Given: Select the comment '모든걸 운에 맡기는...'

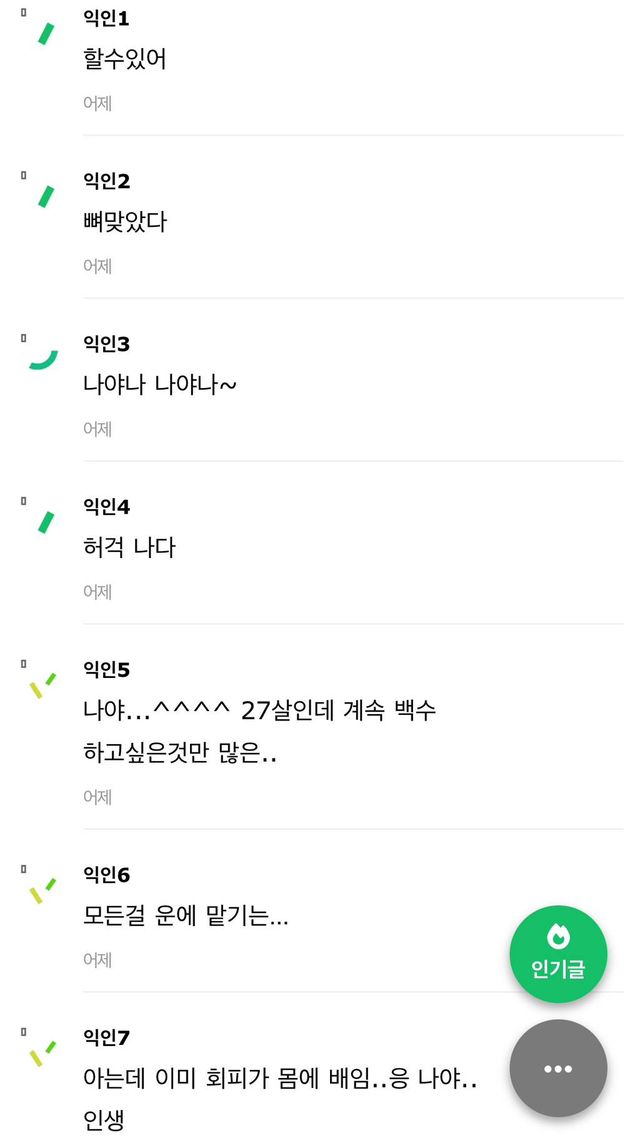Looking at the screenshot, I should click(x=186, y=916).
